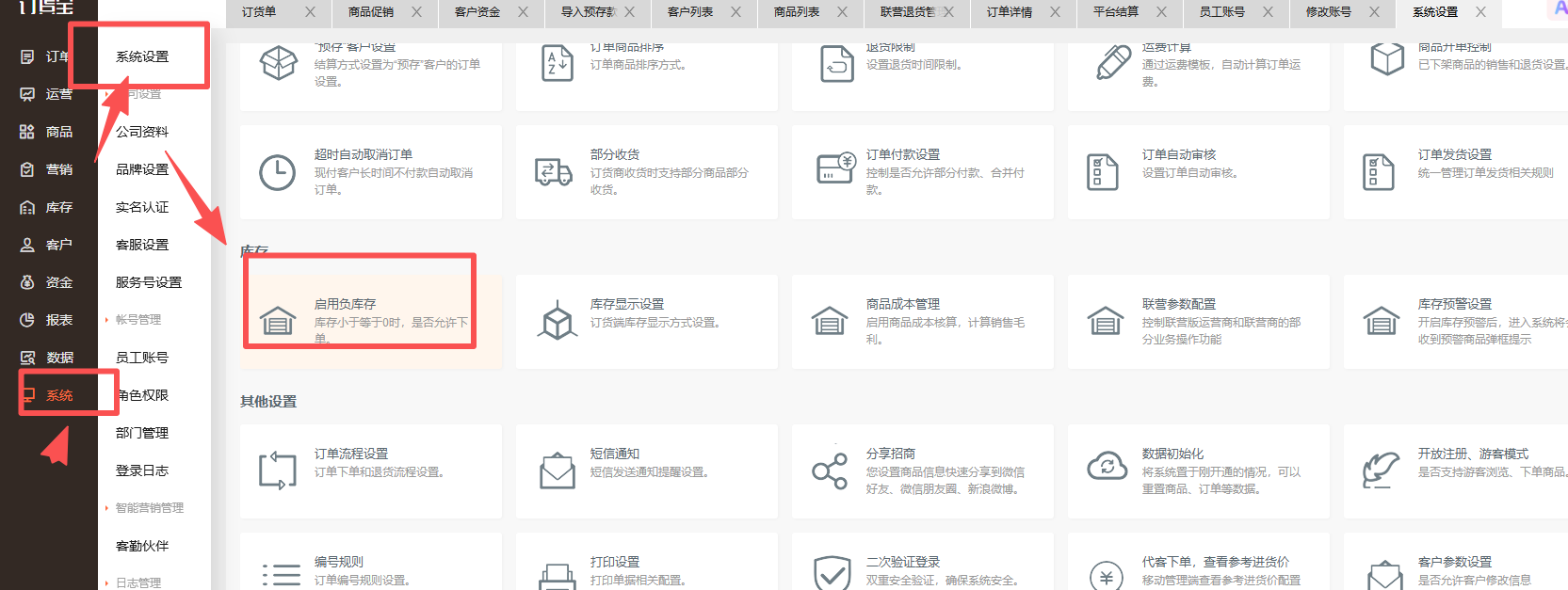
Task: Click the pencil icon for 运费计算
Action: (x=1113, y=62)
